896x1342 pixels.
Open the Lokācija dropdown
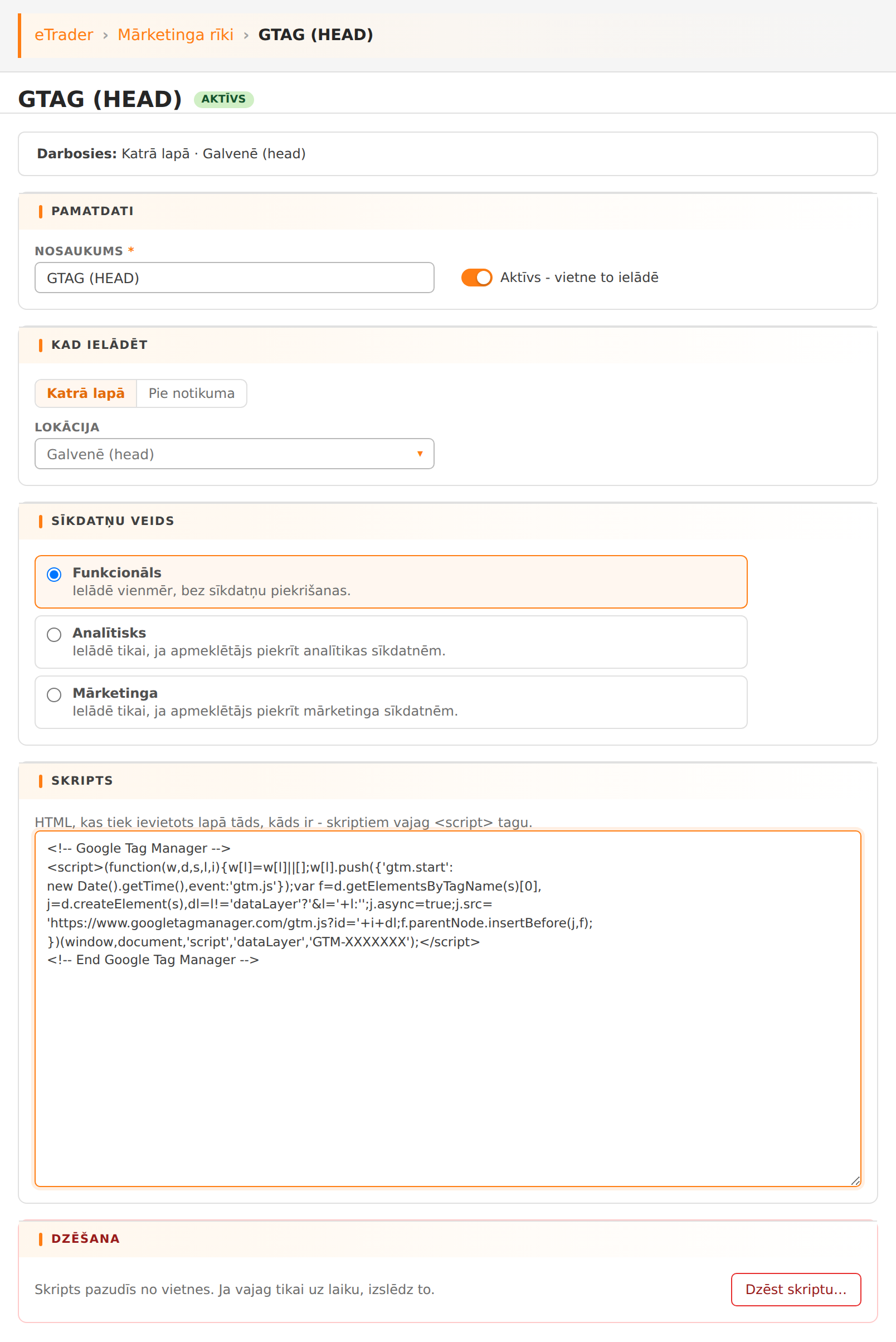234,454
